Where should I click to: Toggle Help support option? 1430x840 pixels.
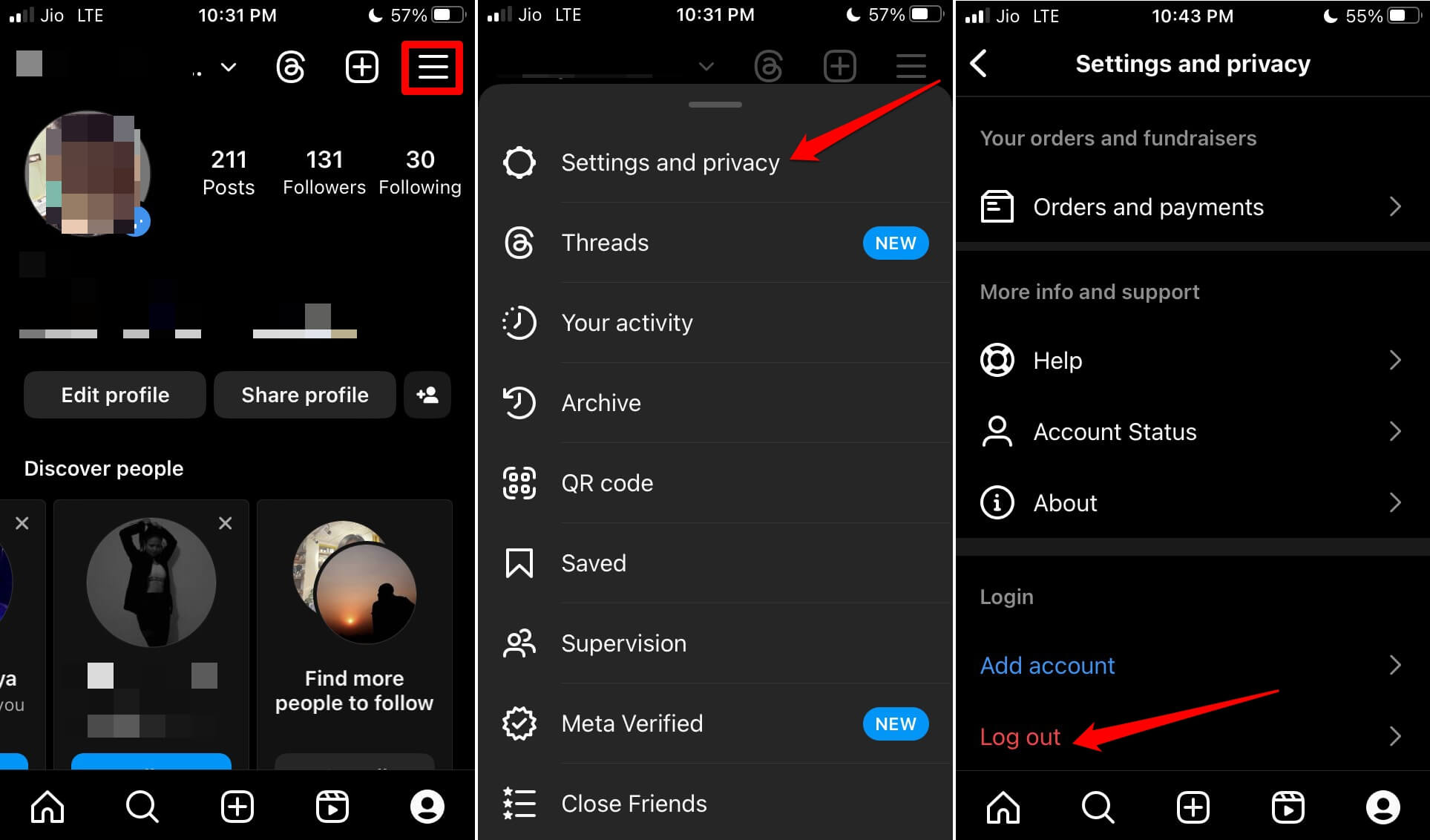click(x=1191, y=360)
